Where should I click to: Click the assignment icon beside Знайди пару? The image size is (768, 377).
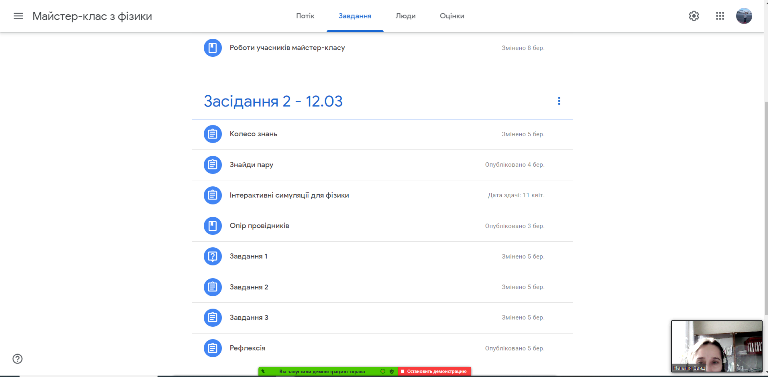213,165
